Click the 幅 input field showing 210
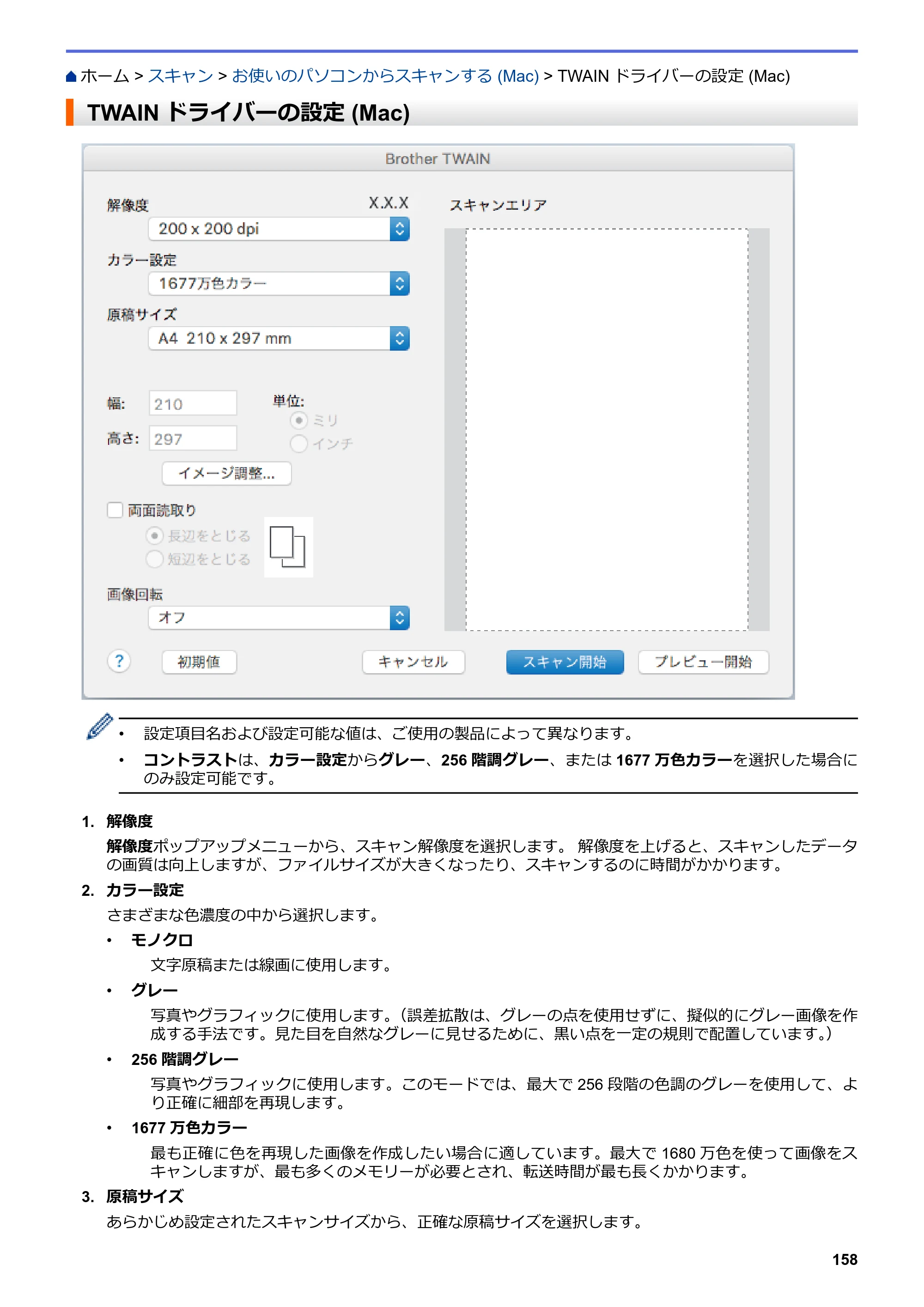Viewport: 924px width, 1307px height. (x=193, y=404)
